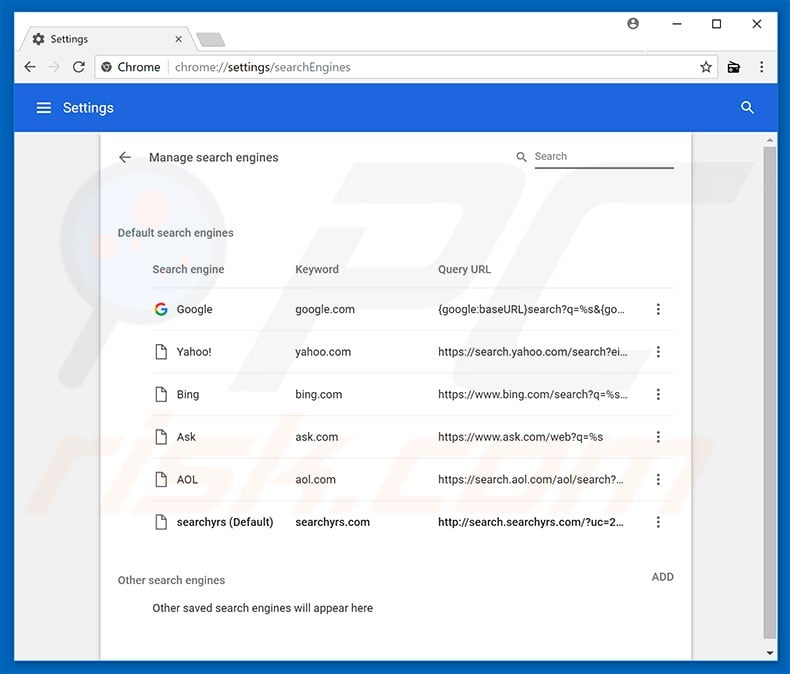This screenshot has height=674, width=790.
Task: Select the Yahoo! engine name
Action: (194, 352)
